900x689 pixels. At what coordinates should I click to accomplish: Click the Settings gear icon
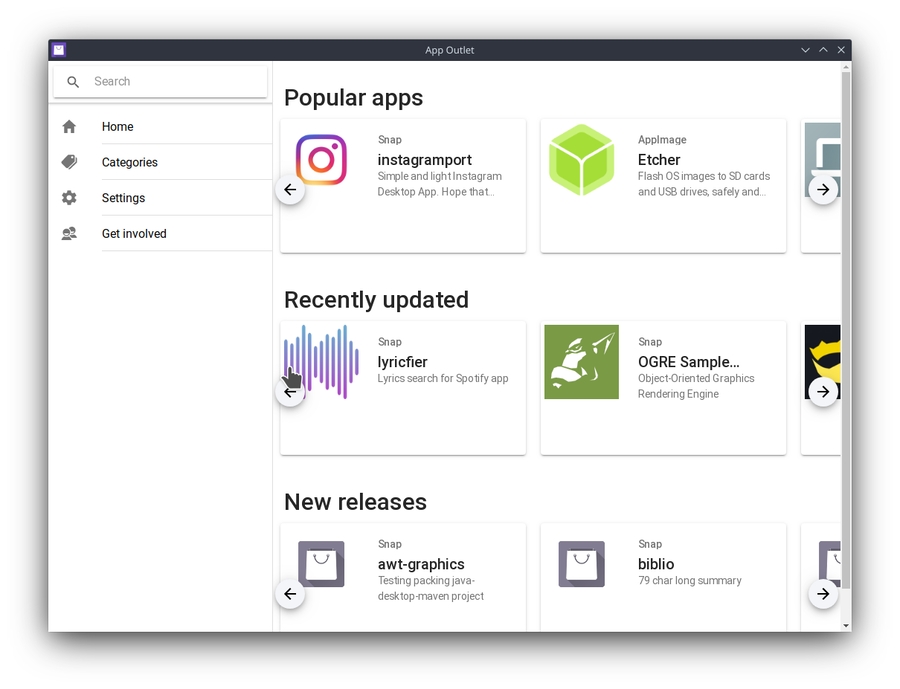[69, 198]
